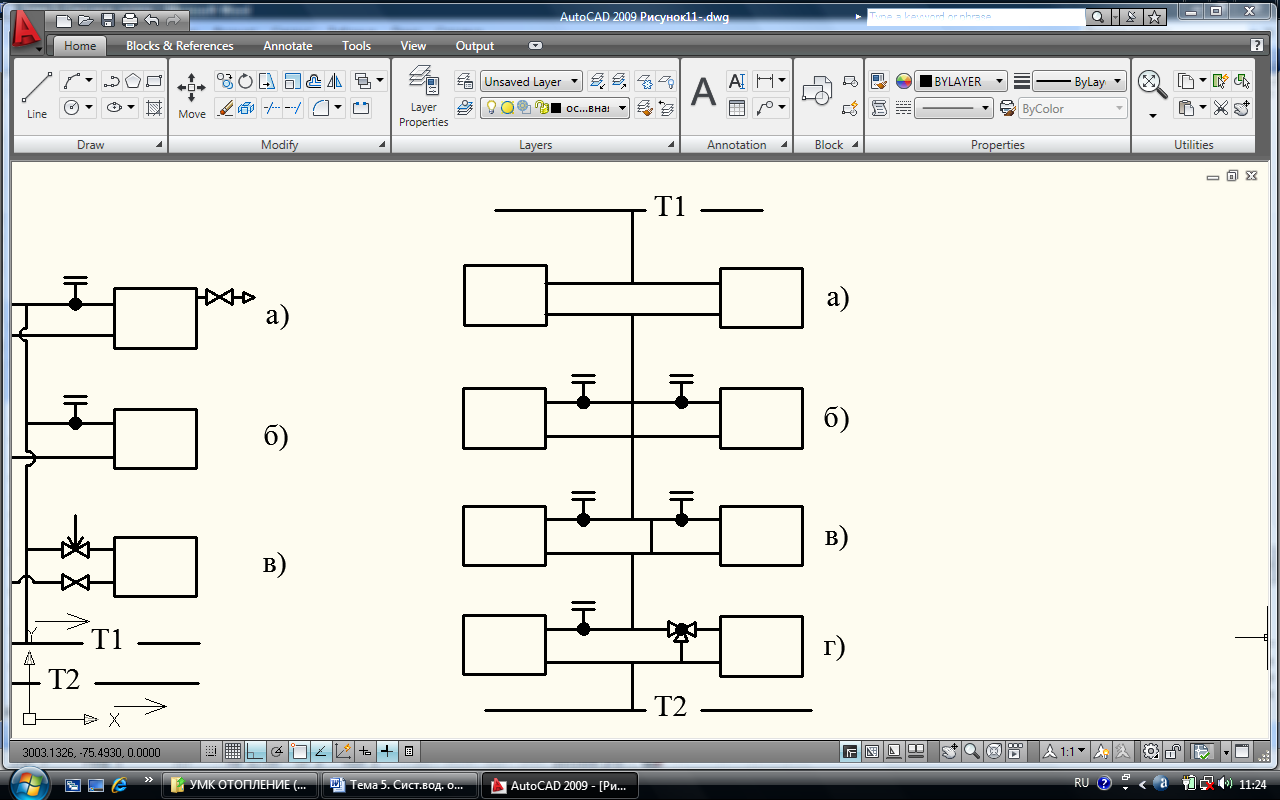Open a file from quick access toolbar
This screenshot has height=800, width=1280.
(x=85, y=19)
